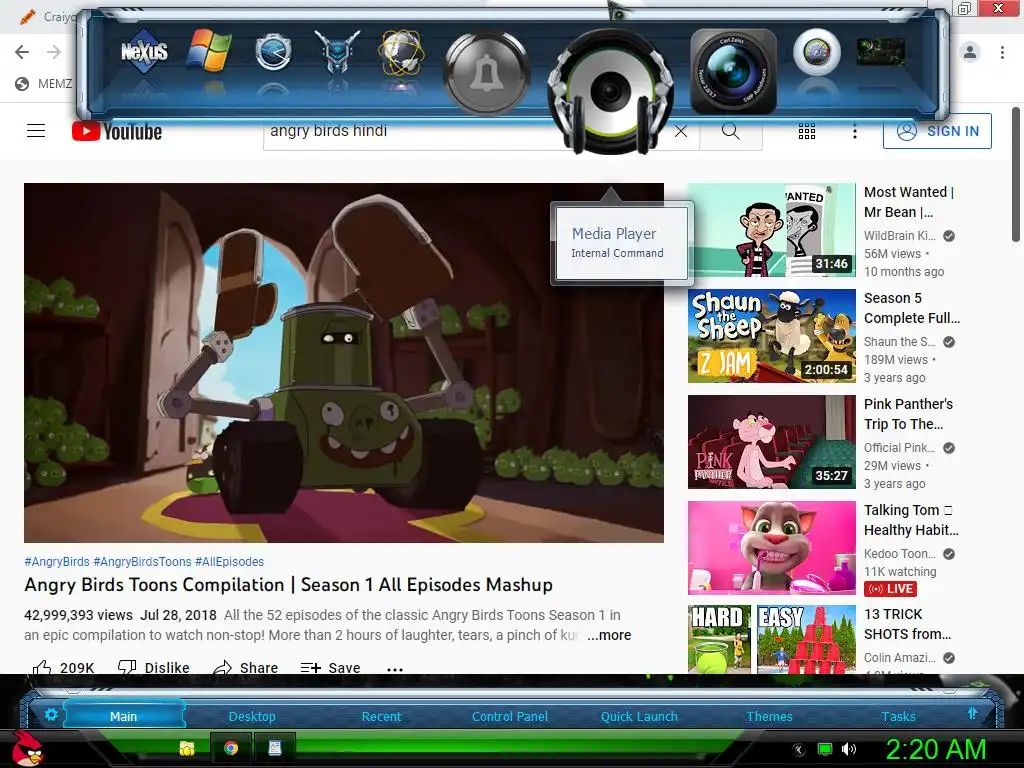This screenshot has height=768, width=1024.
Task: Click the browser back arrow
Action: point(22,52)
